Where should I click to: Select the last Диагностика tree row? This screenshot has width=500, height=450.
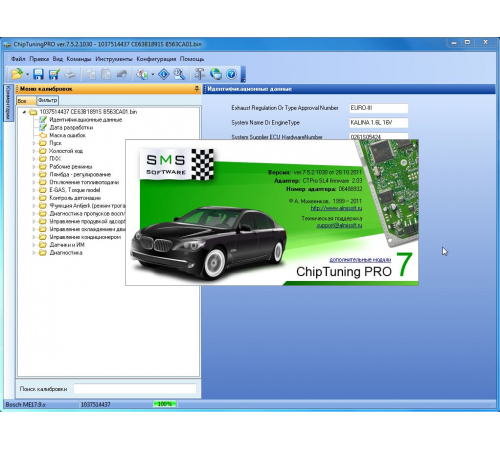tap(66, 253)
